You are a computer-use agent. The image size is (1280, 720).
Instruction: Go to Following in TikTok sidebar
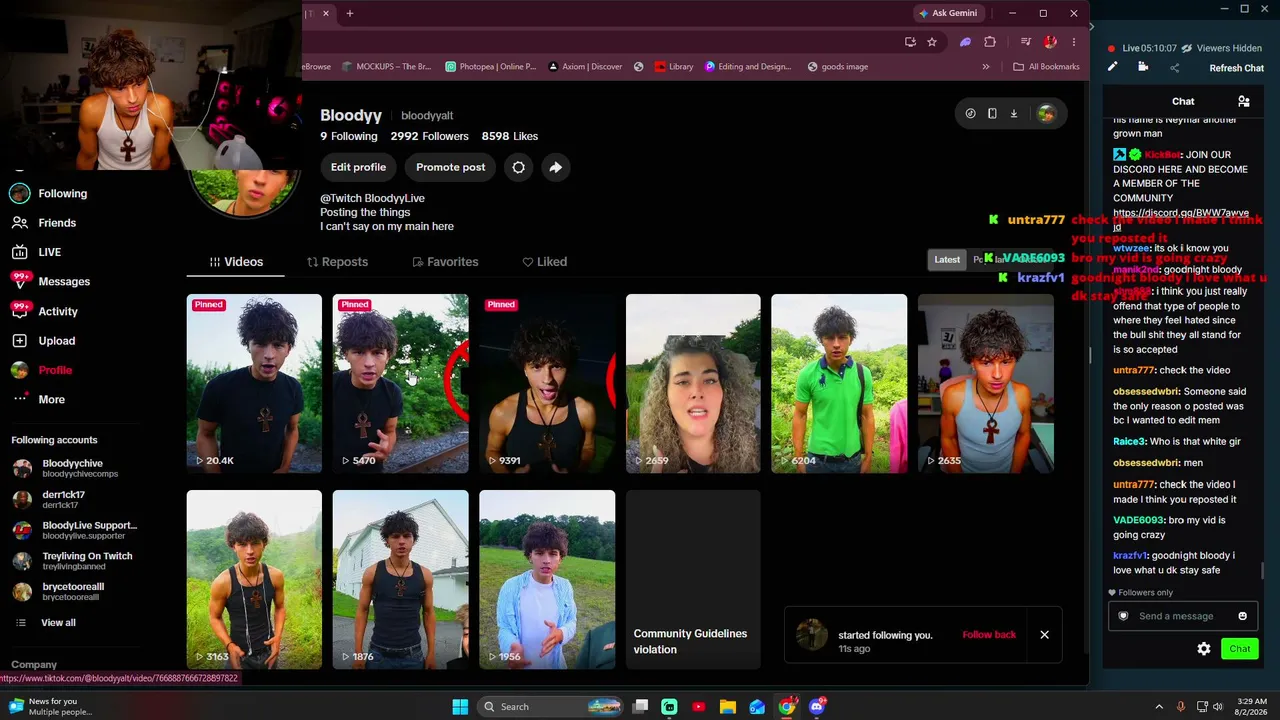(49, 194)
